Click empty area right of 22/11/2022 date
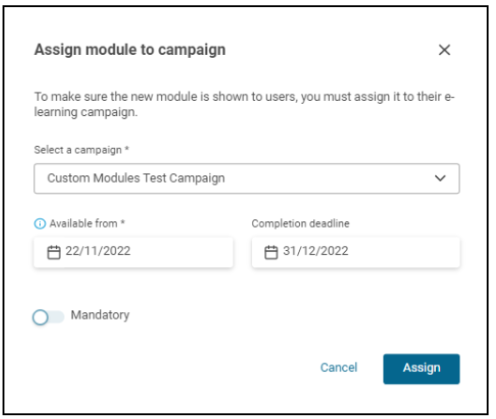The image size is (496, 419). [x=182, y=252]
